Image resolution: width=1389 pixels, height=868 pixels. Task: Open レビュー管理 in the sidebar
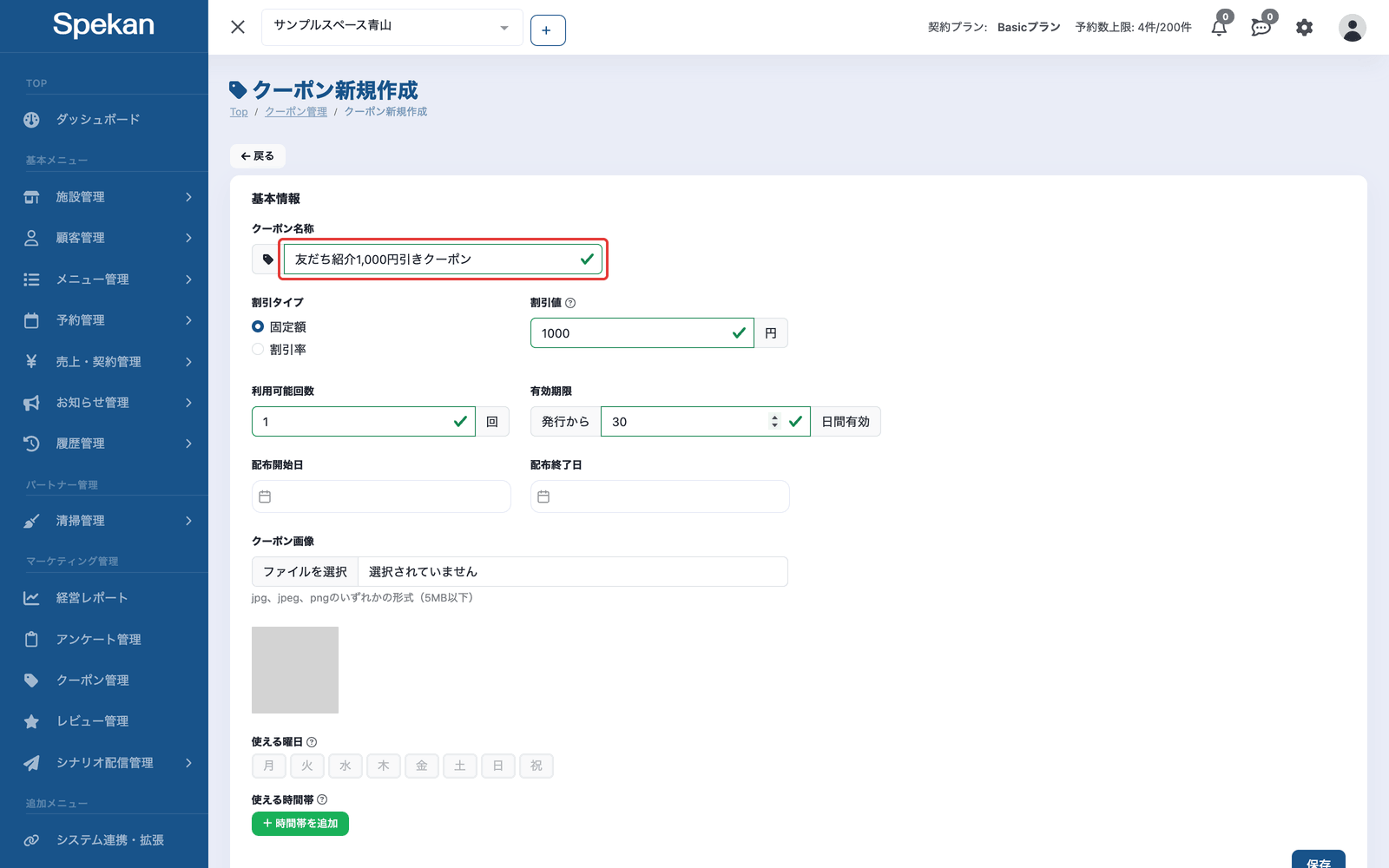104,720
